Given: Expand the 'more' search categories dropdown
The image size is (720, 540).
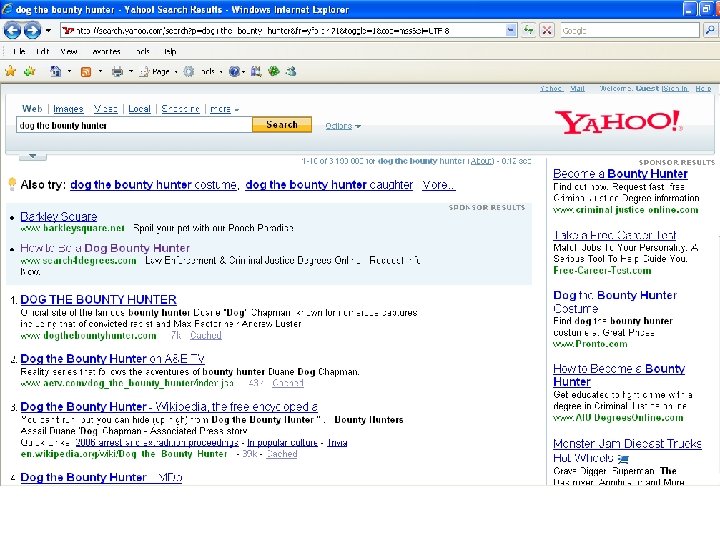Looking at the screenshot, I should [225, 109].
